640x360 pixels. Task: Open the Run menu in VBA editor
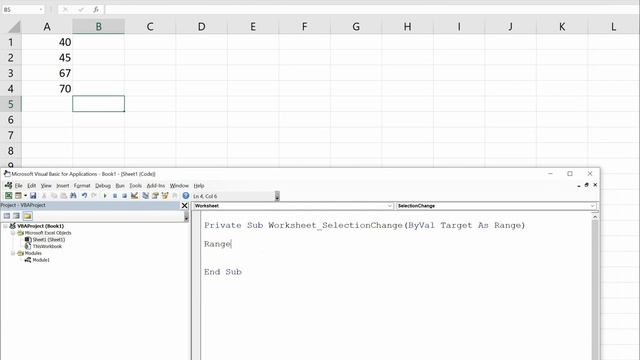tap(120, 186)
